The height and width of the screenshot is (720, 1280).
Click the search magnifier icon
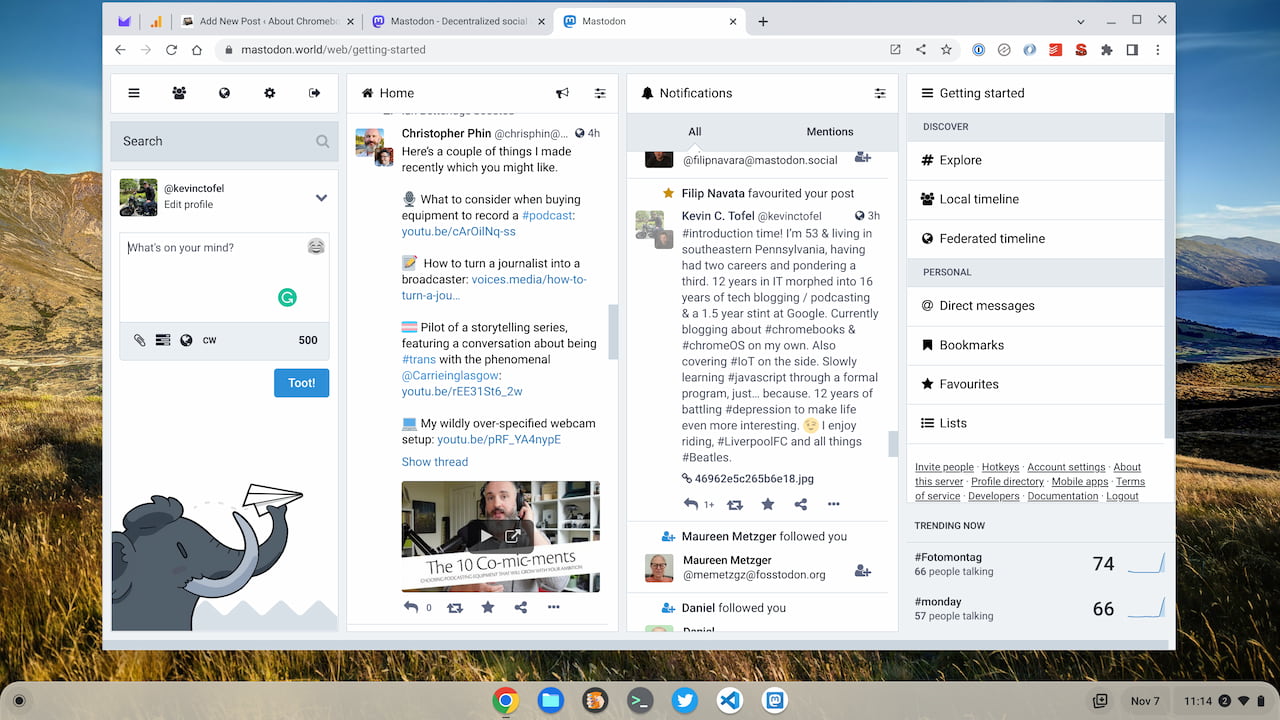point(322,141)
